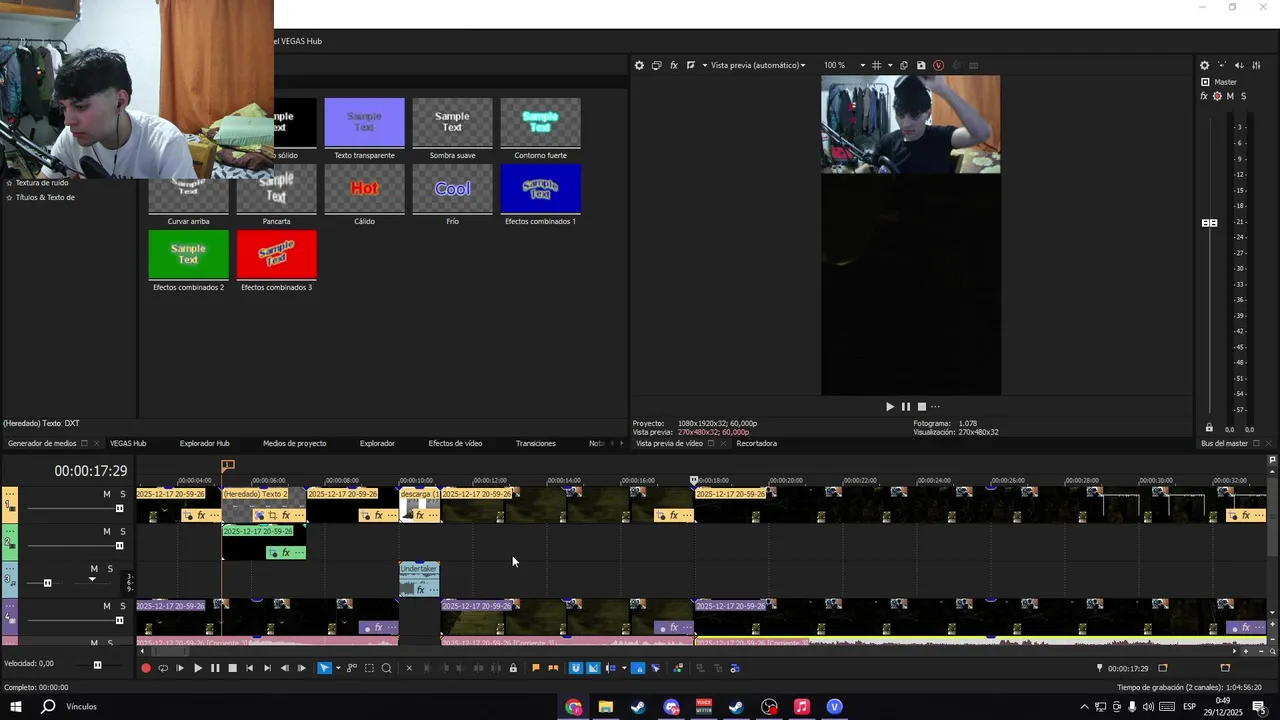This screenshot has width=1280, height=720.
Task: Click the orange marker flag on timeline ruler
Action: [228, 465]
